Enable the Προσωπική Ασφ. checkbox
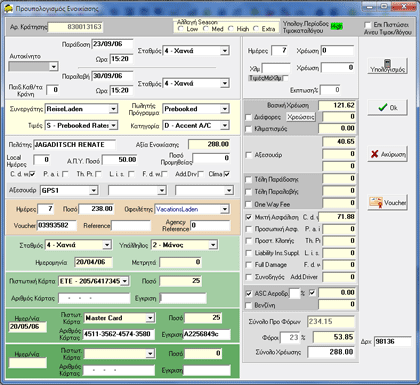The height and width of the screenshot is (385, 420). coord(248,229)
